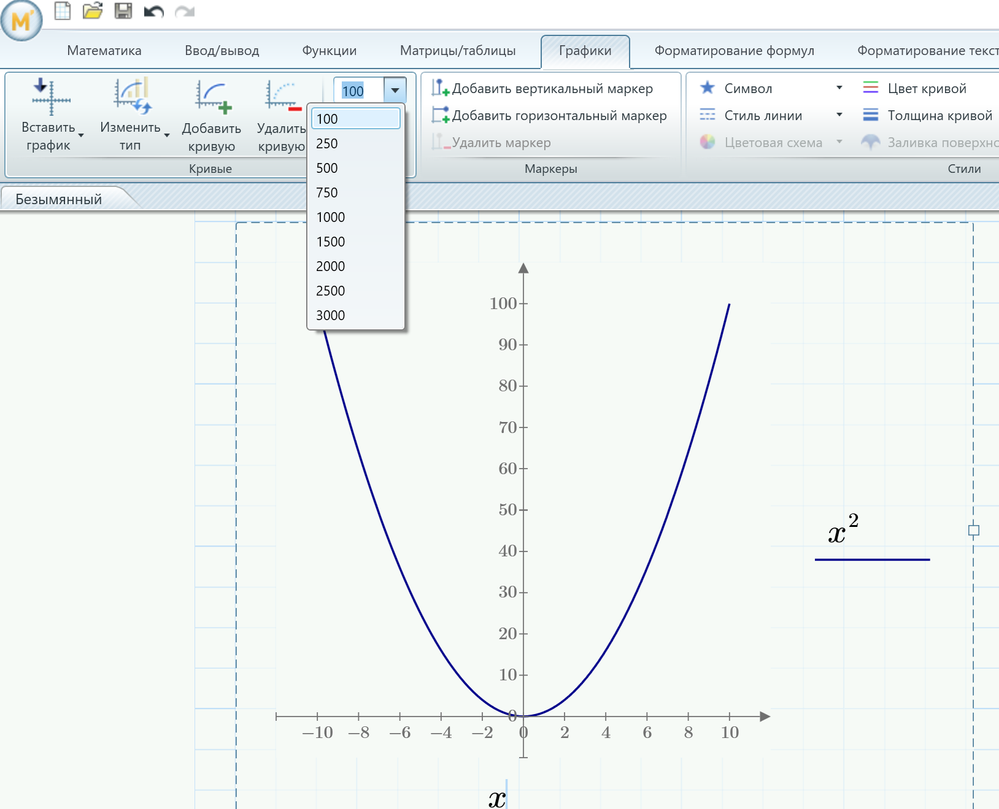Click the Save floppy disk icon
The image size is (999, 809).
123,12
